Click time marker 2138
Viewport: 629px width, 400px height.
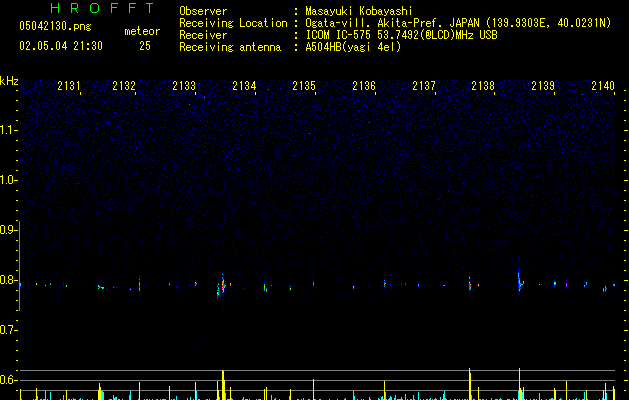tap(483, 85)
